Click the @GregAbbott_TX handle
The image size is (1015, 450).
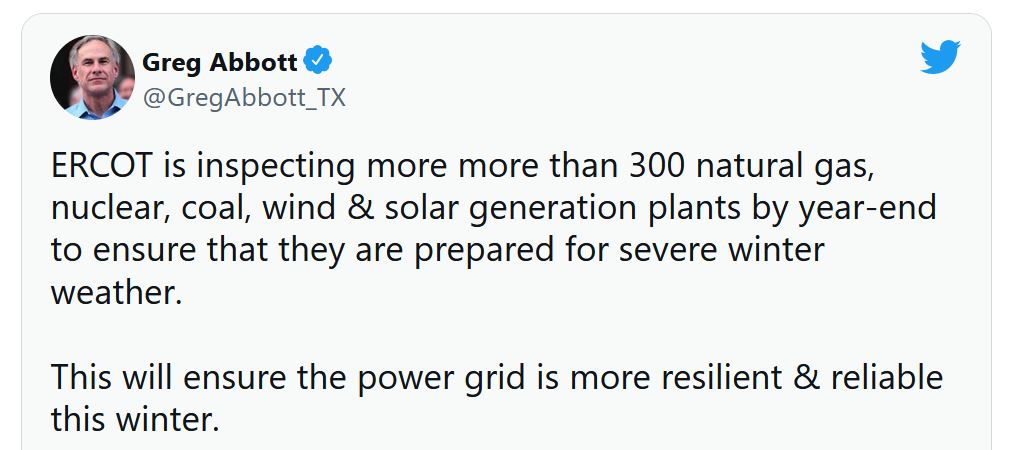(x=243, y=98)
